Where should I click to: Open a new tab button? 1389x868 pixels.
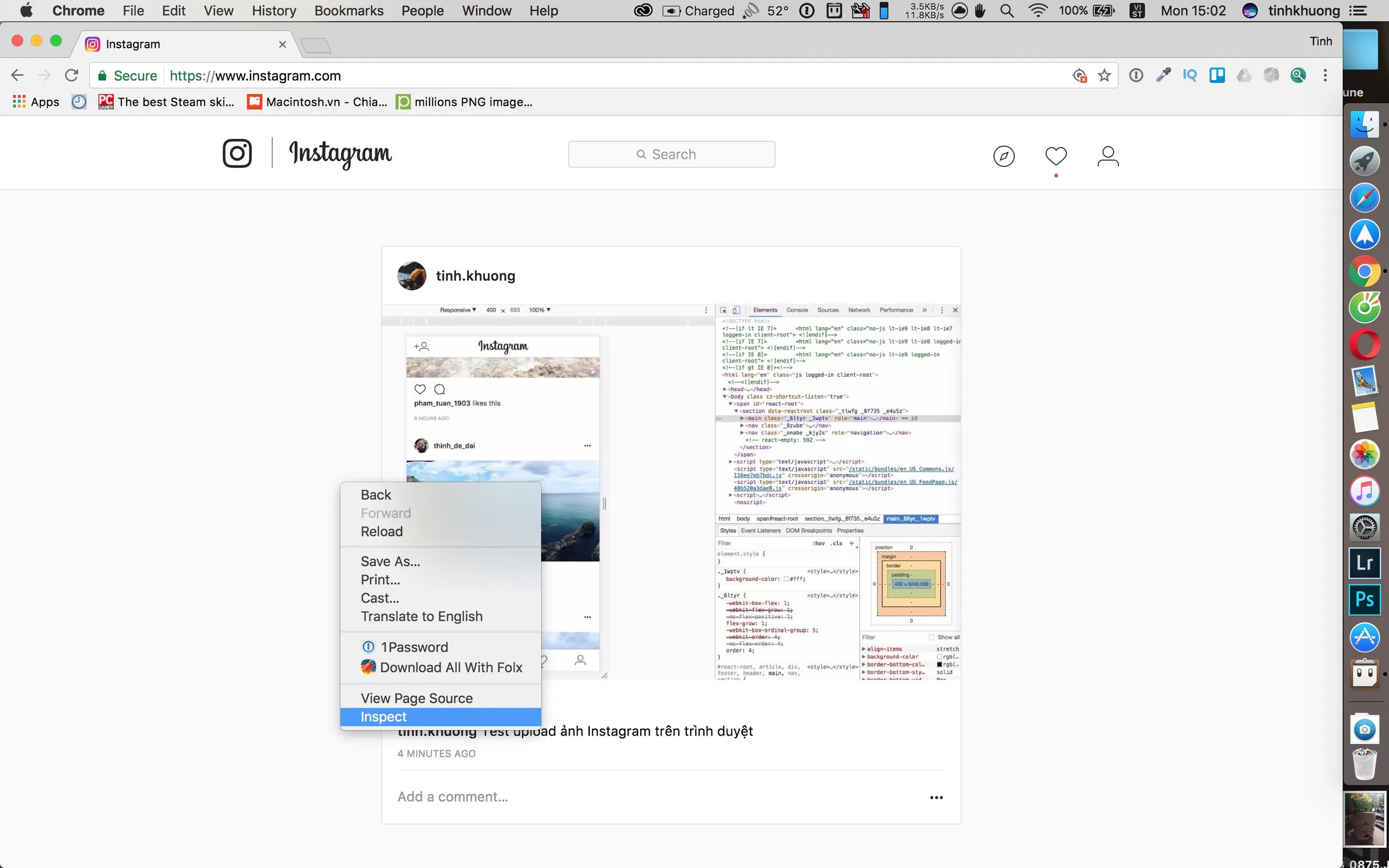[316, 46]
